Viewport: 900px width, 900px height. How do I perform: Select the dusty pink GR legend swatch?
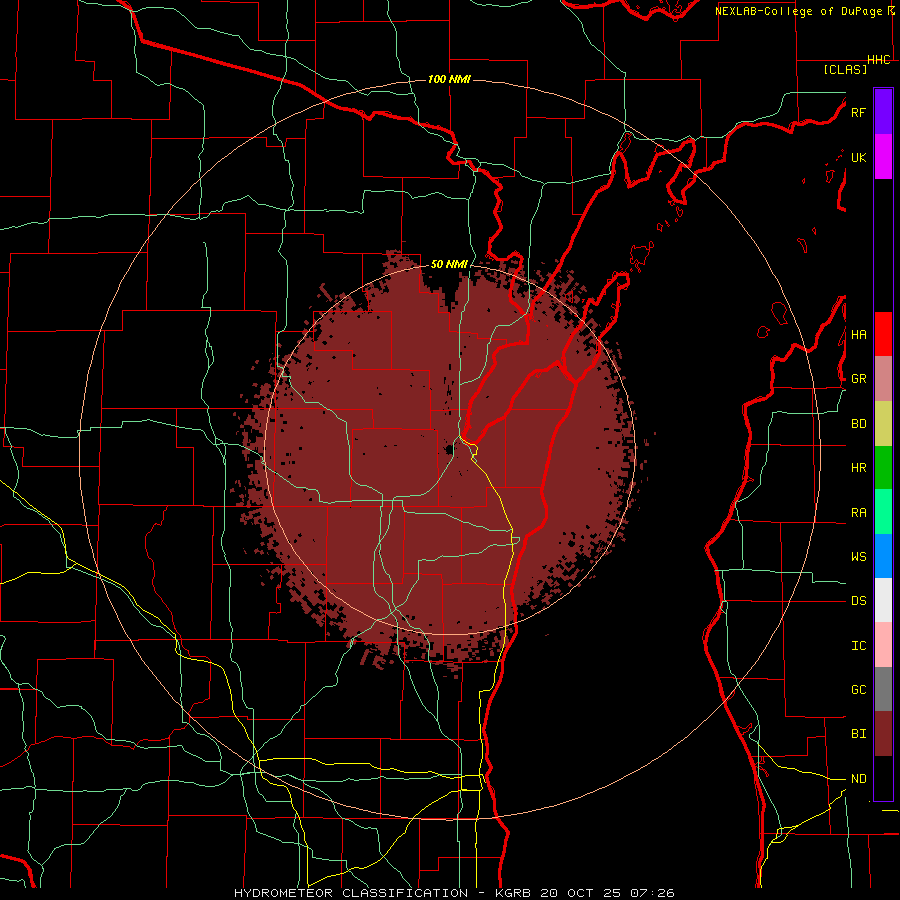coord(883,379)
